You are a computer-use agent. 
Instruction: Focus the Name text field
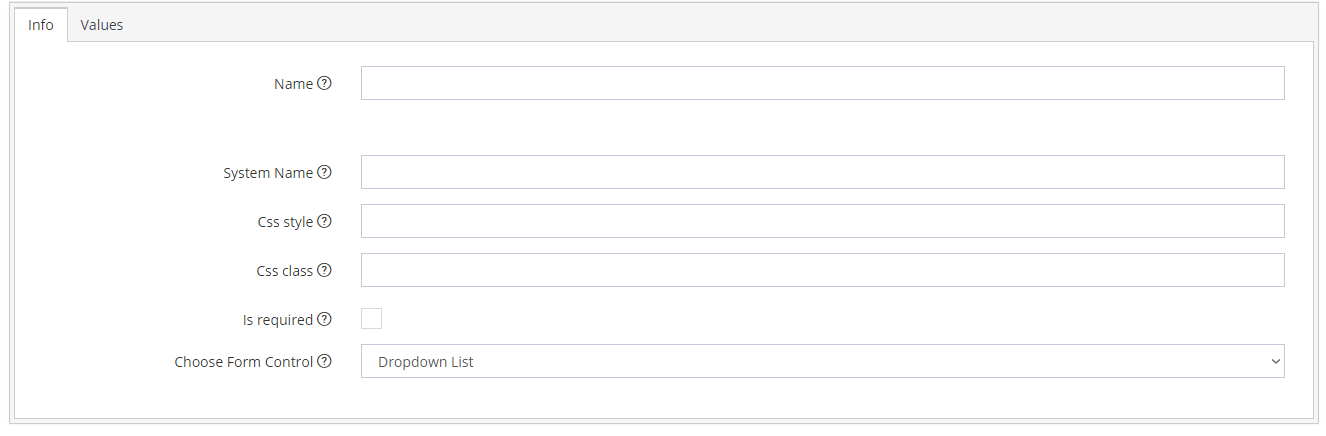[822, 83]
